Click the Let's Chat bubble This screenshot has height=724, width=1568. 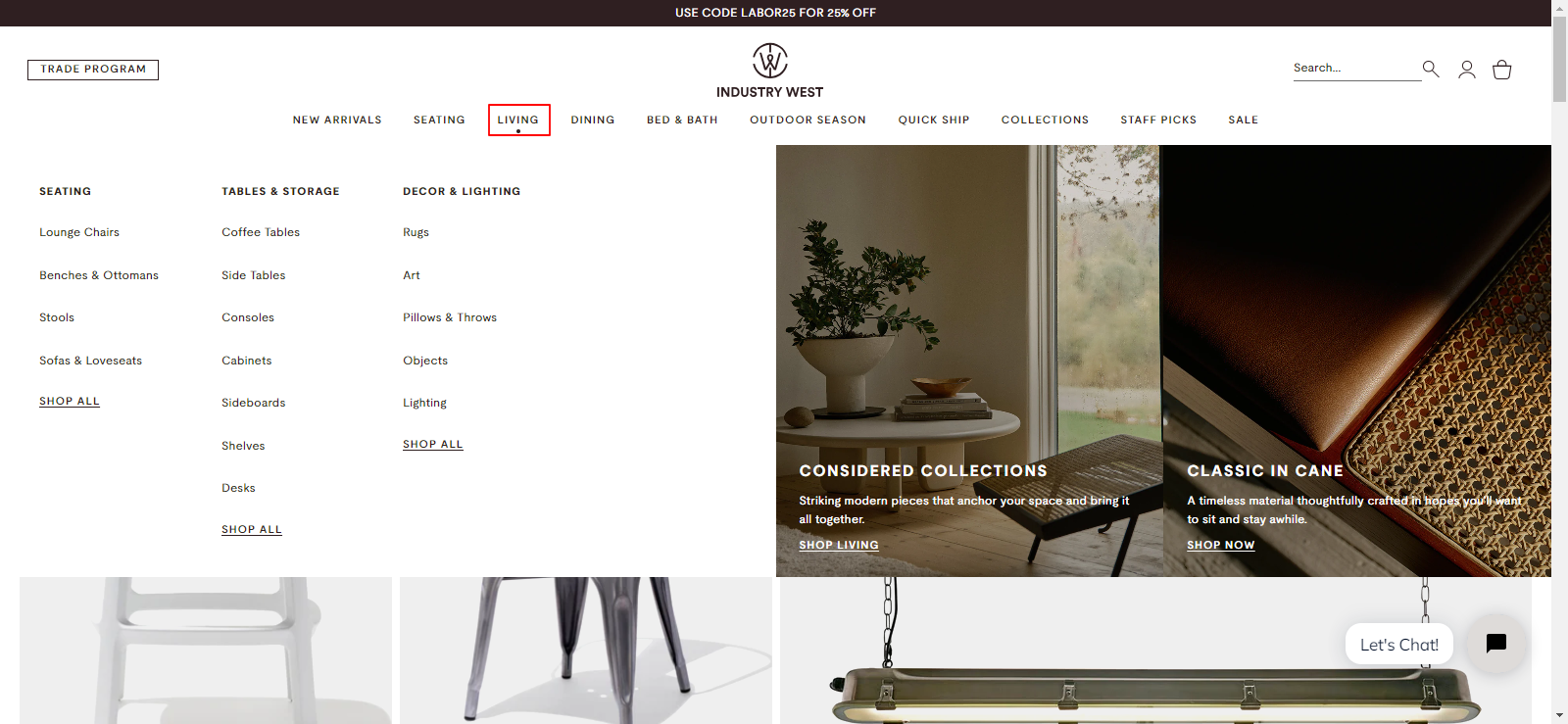pos(1399,645)
